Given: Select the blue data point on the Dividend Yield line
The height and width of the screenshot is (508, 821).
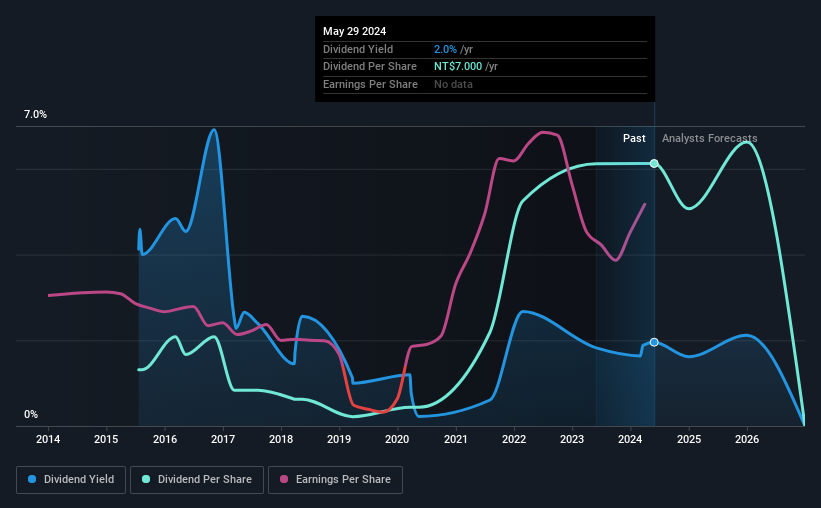Looking at the screenshot, I should point(654,342).
